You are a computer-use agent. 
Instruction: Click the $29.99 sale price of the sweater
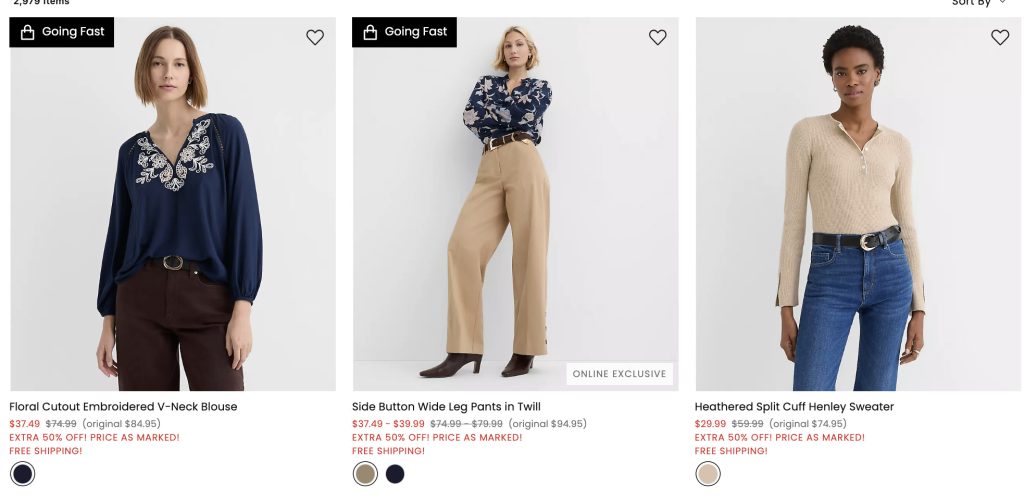(x=710, y=424)
